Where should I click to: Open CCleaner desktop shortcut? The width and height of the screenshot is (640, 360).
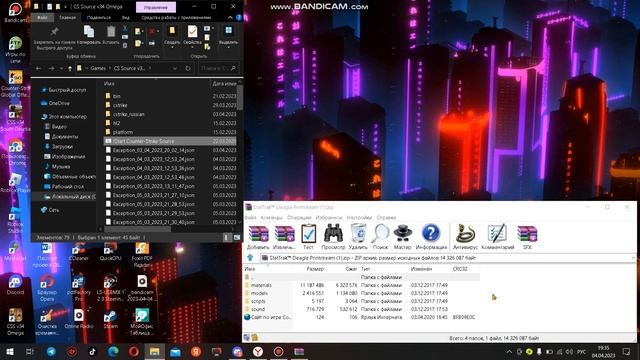[x=78, y=251]
